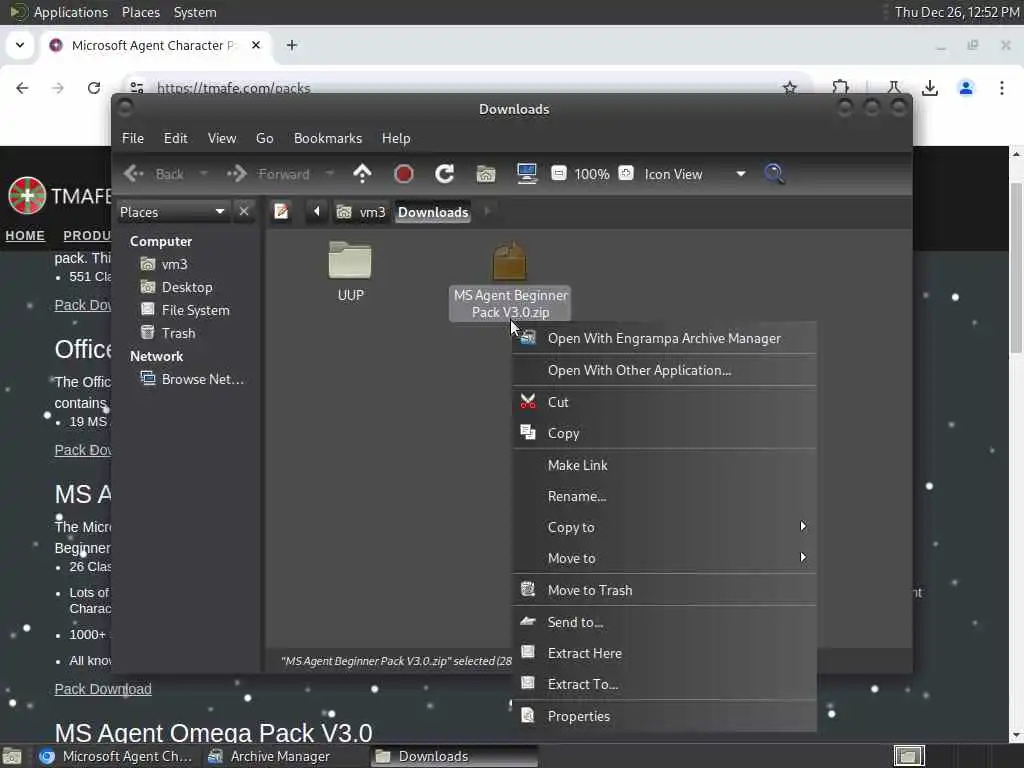Open the Help menu

(396, 138)
